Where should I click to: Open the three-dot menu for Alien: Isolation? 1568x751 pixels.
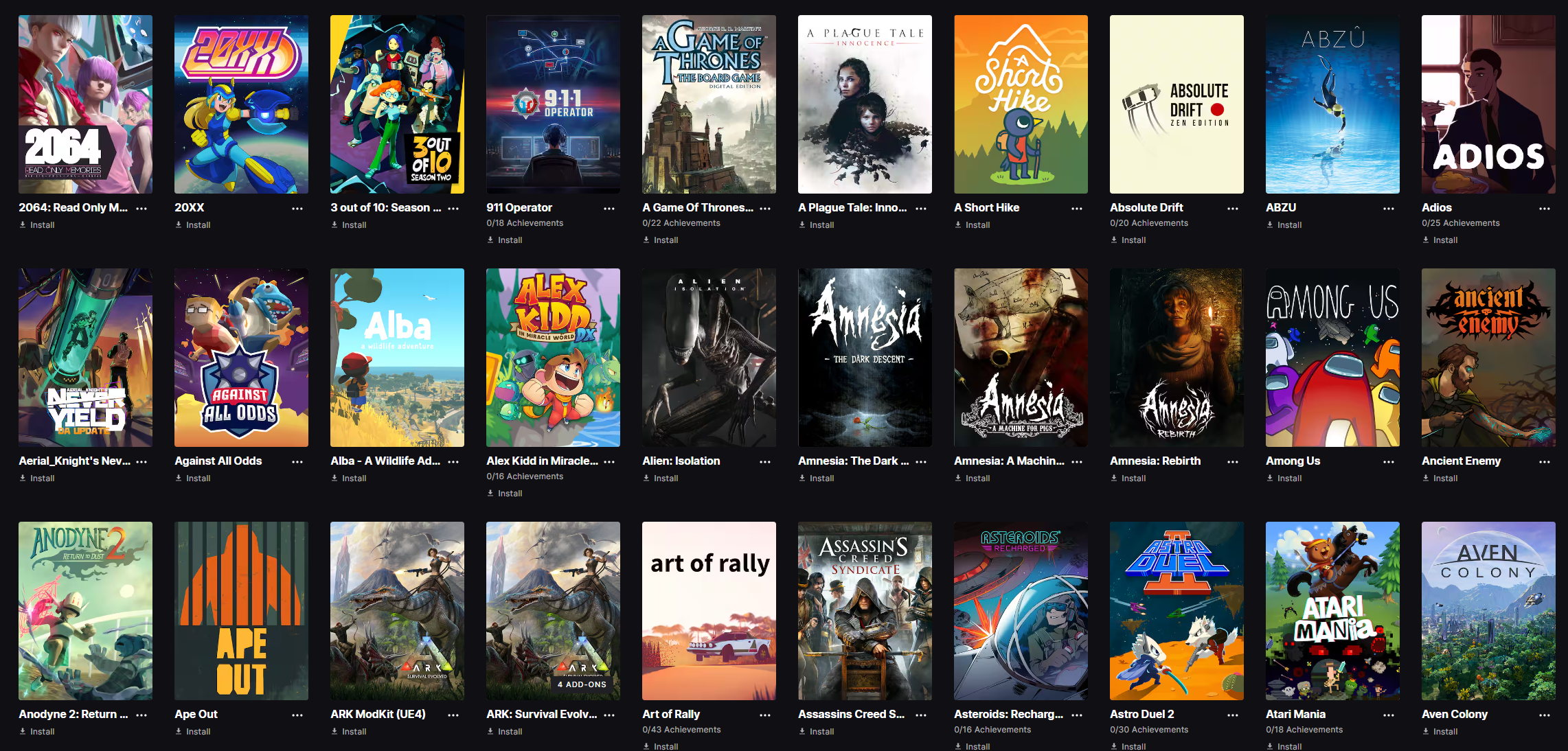[x=765, y=462]
